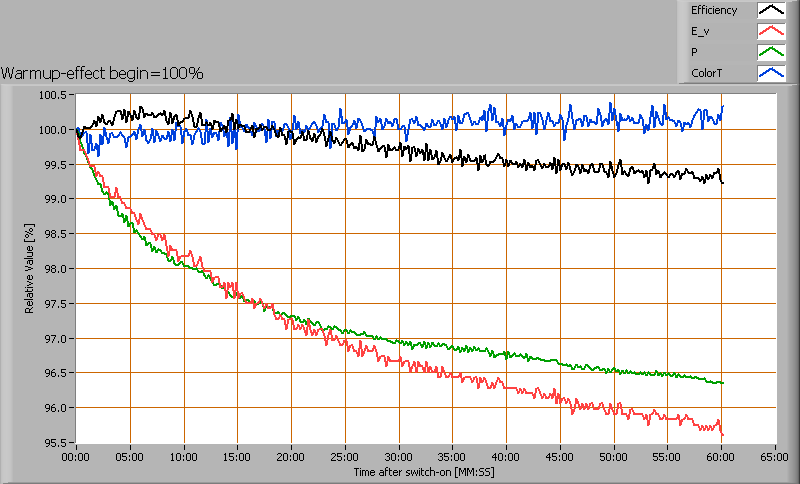This screenshot has height=484, width=800.
Task: Click the Time after switch-on axis title
Action: pos(426,470)
